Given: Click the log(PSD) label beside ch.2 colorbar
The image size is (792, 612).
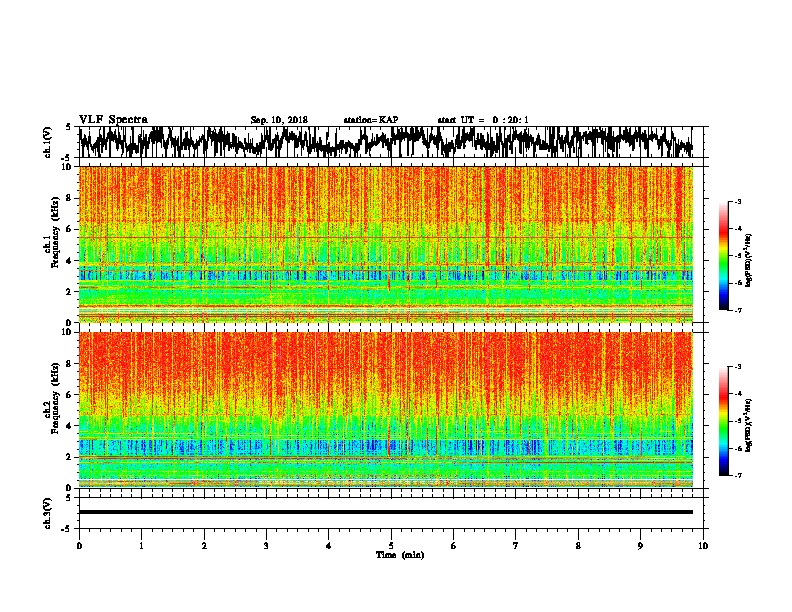Looking at the screenshot, I should tap(748, 425).
